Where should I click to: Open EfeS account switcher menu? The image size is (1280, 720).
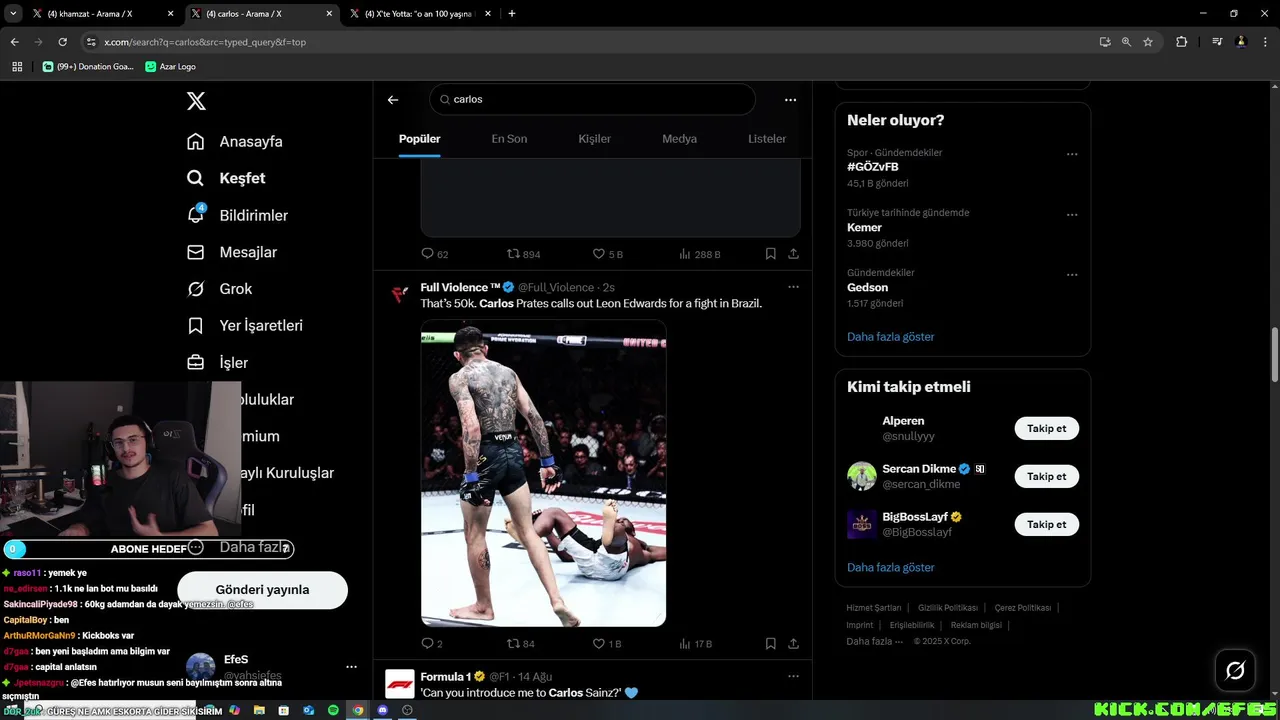(351, 667)
